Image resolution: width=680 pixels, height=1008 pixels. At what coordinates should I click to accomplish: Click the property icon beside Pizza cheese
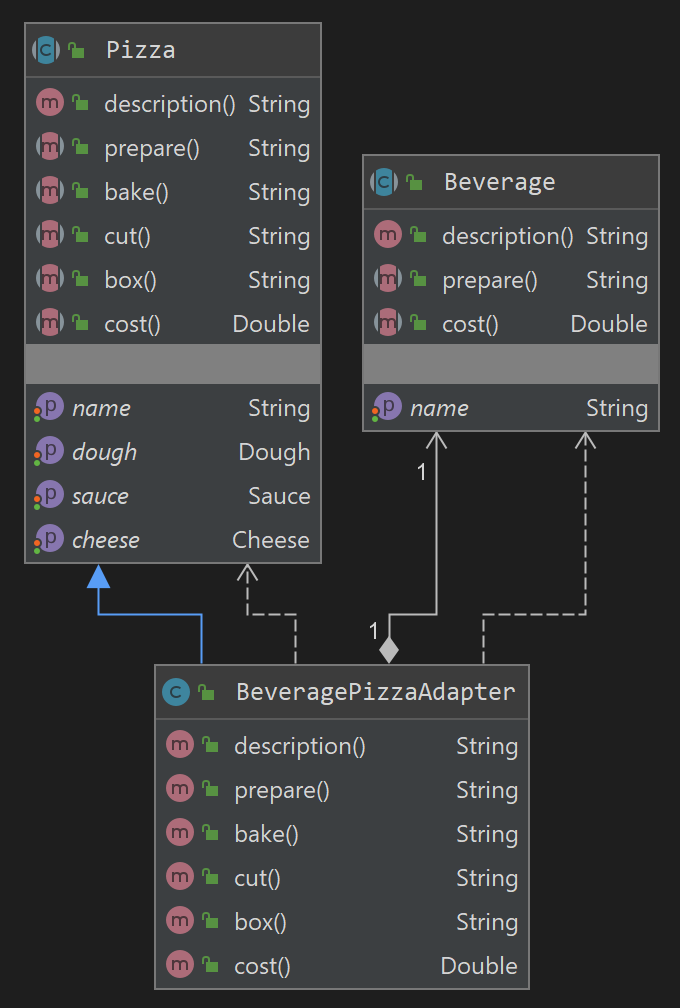point(49,540)
